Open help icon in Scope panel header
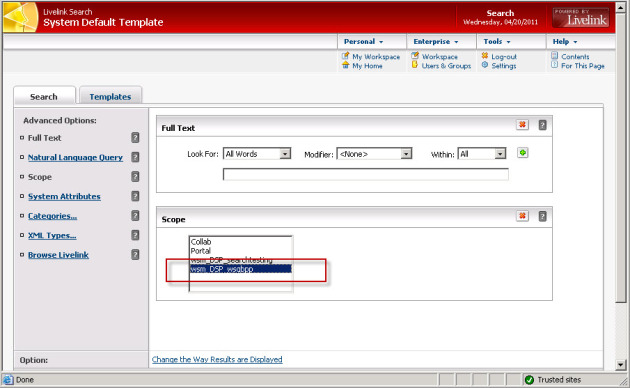Image resolution: width=630 pixels, height=388 pixels. (542, 216)
